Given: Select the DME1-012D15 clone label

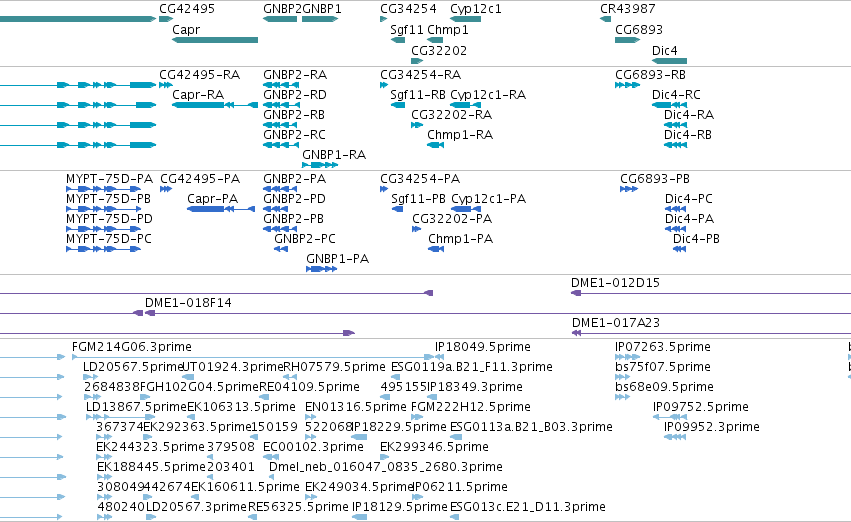Looking at the screenshot, I should (615, 283).
